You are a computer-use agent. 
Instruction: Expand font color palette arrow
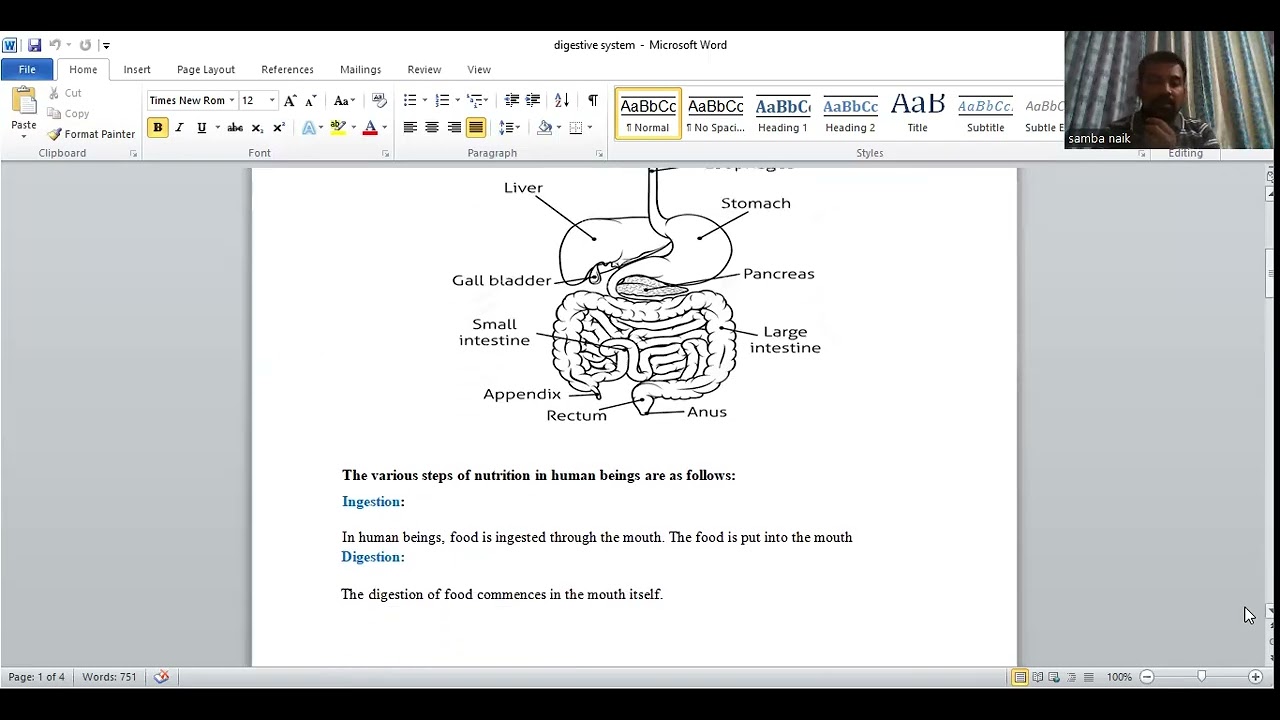pyautogui.click(x=384, y=127)
